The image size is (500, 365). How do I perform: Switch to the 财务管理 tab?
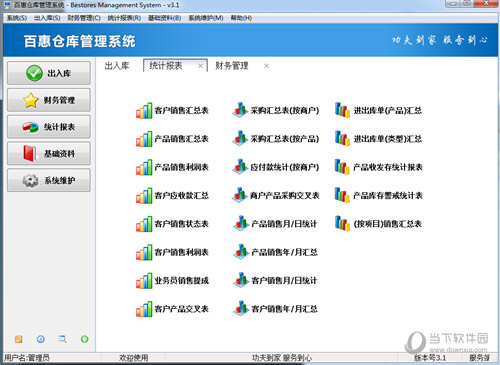232,66
